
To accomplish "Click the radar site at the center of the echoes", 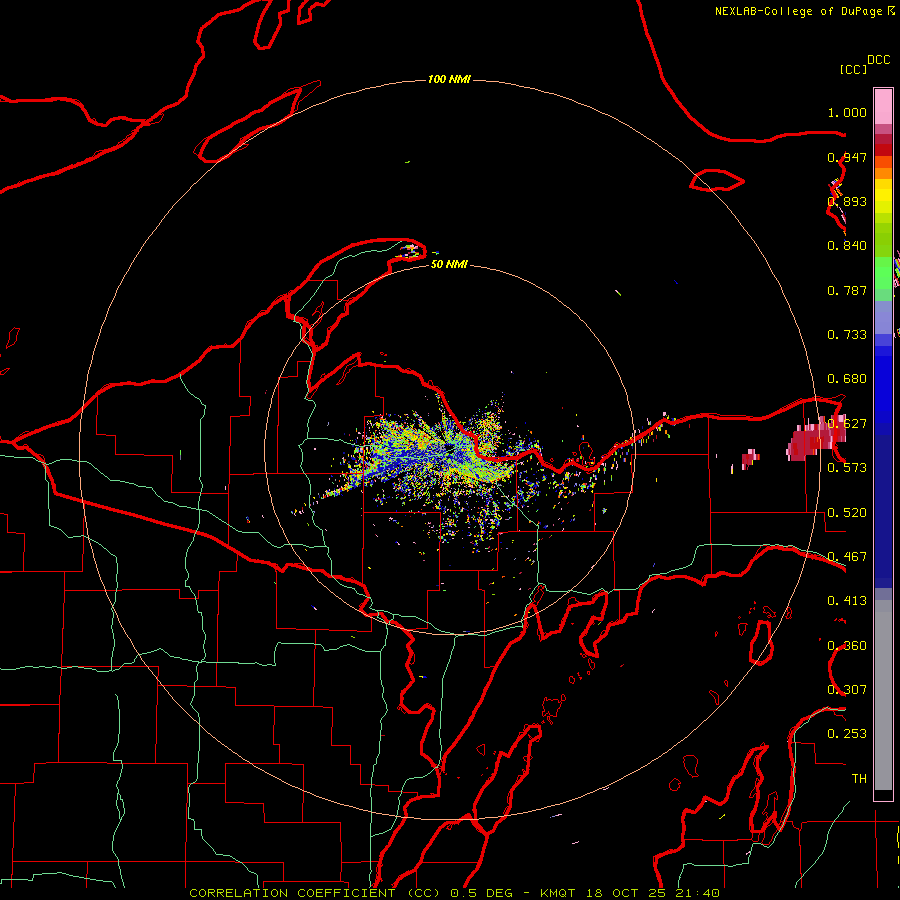I will click(448, 447).
